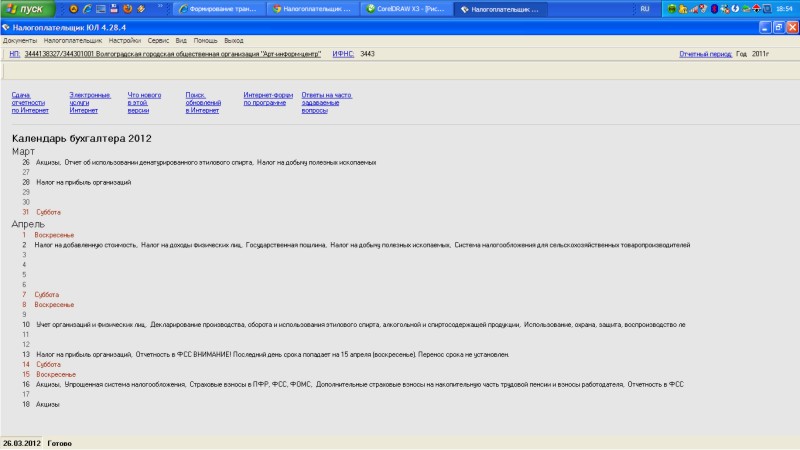This screenshot has height=450, width=800.
Task: Open the Пуск start button
Action: tap(26, 8)
